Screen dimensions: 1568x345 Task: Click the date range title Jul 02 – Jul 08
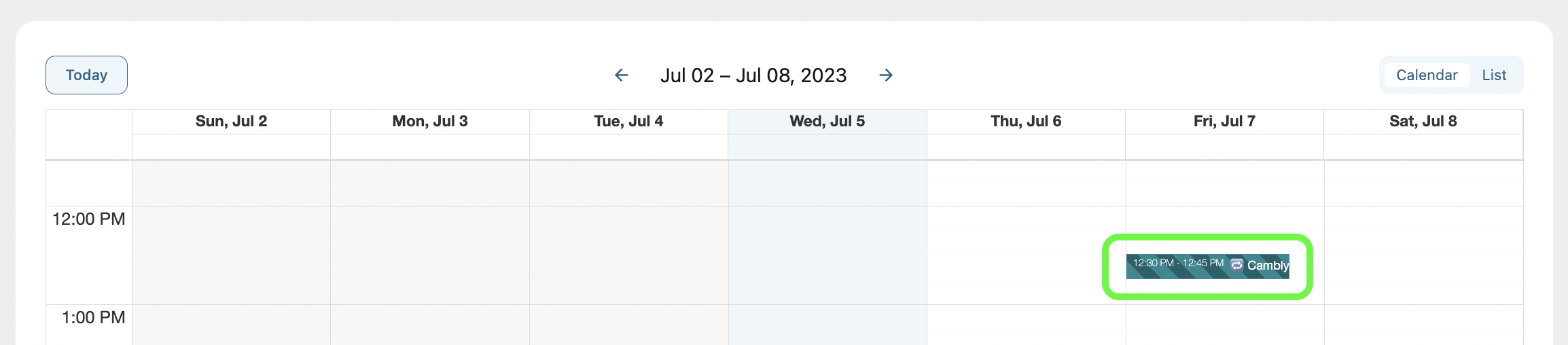(753, 75)
